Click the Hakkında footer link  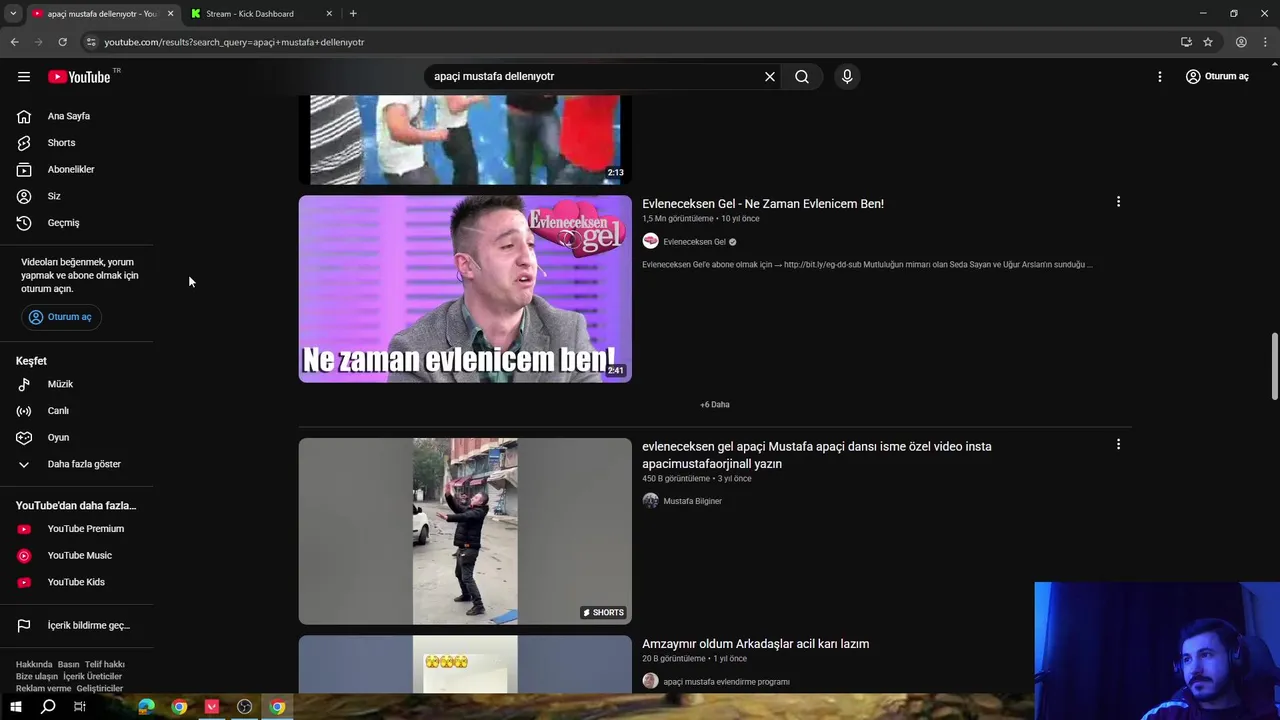[x=34, y=665]
